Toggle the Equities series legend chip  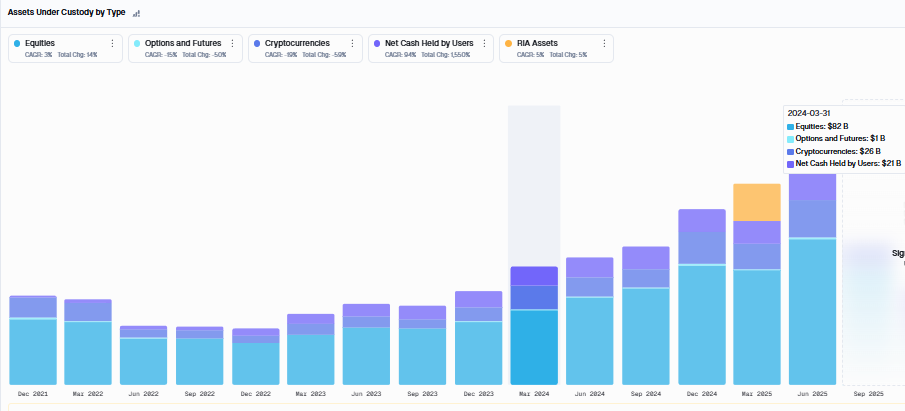pyautogui.click(x=65, y=48)
